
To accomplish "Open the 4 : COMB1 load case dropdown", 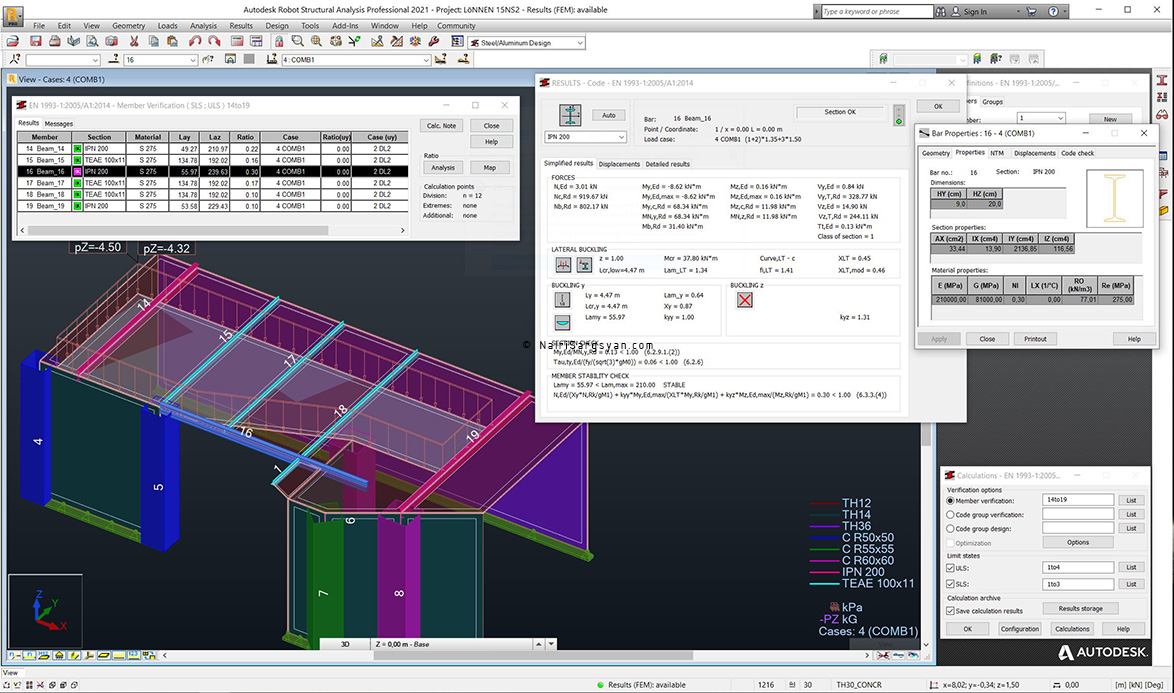I will pyautogui.click(x=426, y=60).
